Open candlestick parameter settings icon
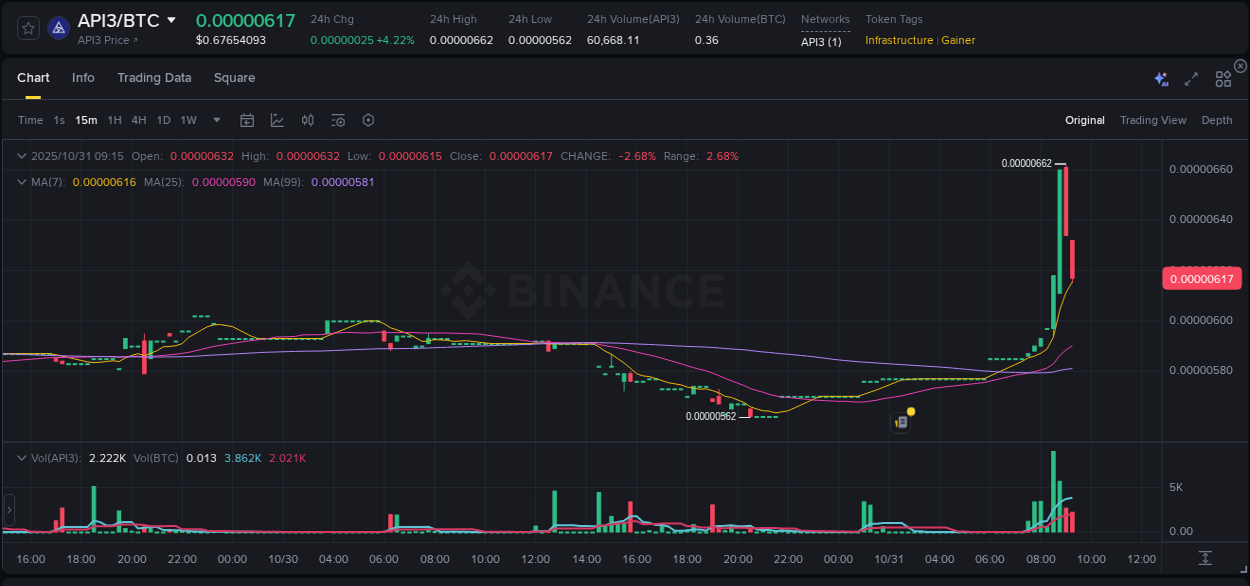This screenshot has width=1250, height=586. tap(307, 120)
